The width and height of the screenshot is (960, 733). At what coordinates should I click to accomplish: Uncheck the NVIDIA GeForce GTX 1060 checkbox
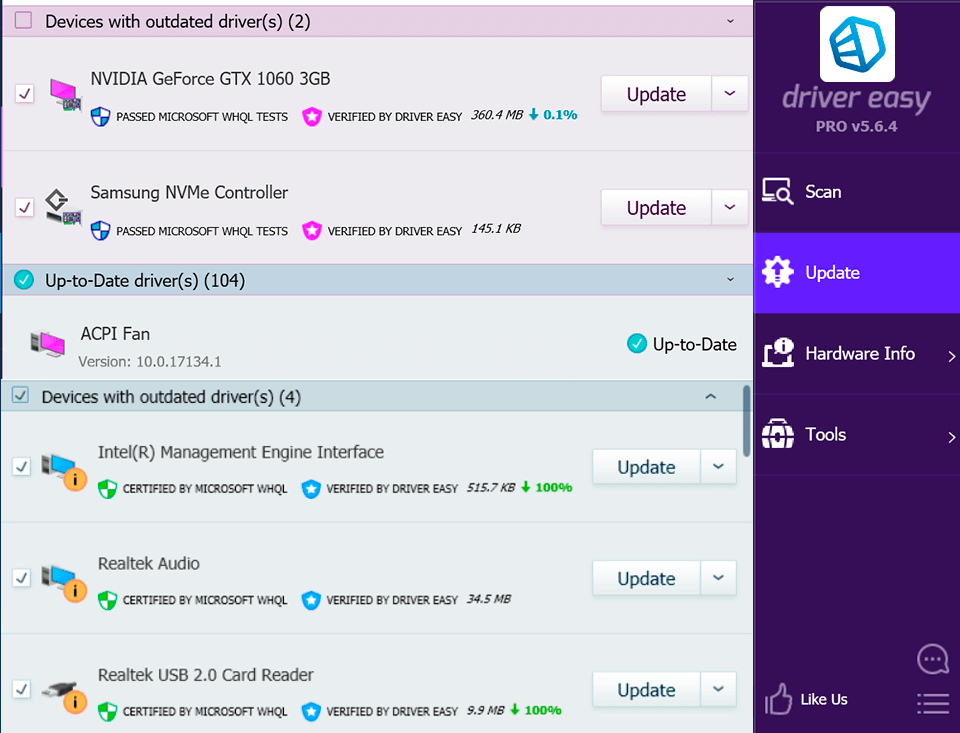pos(24,94)
